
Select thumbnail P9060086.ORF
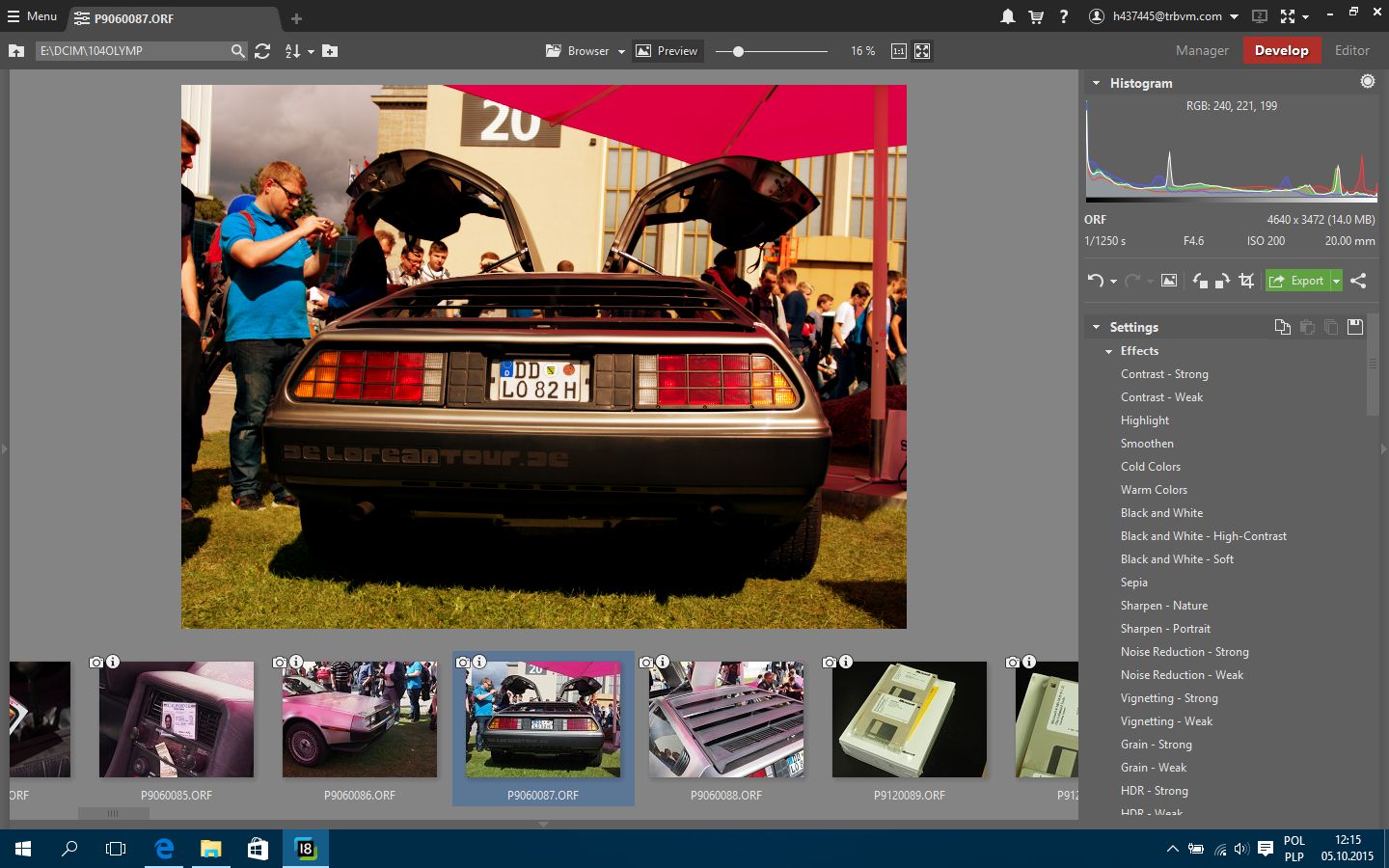(360, 719)
